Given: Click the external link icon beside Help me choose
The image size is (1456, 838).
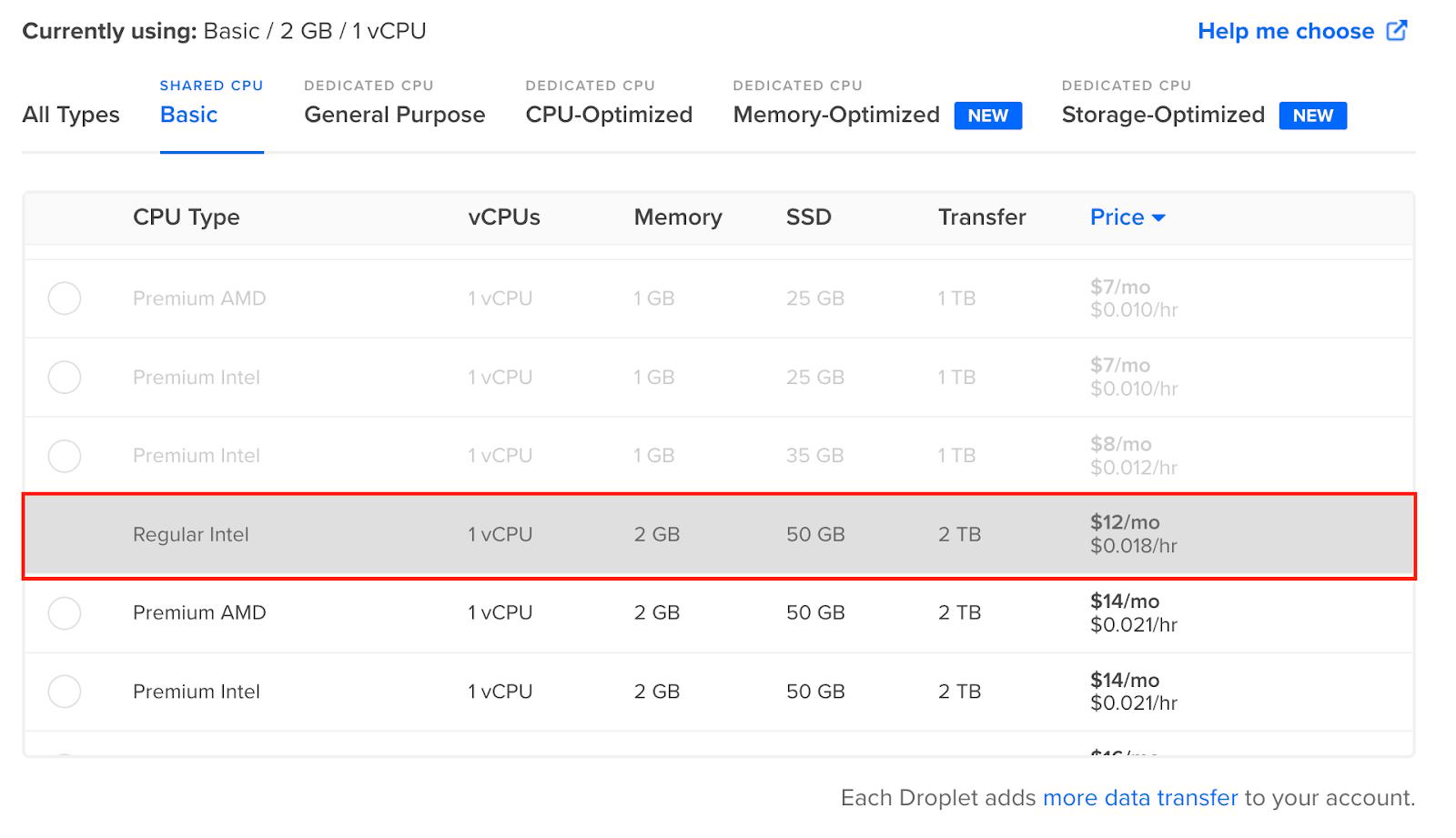Looking at the screenshot, I should click(x=1397, y=31).
